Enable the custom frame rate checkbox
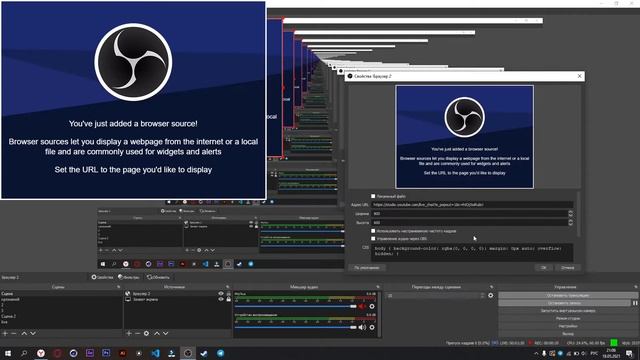The width and height of the screenshot is (640, 360). (373, 231)
